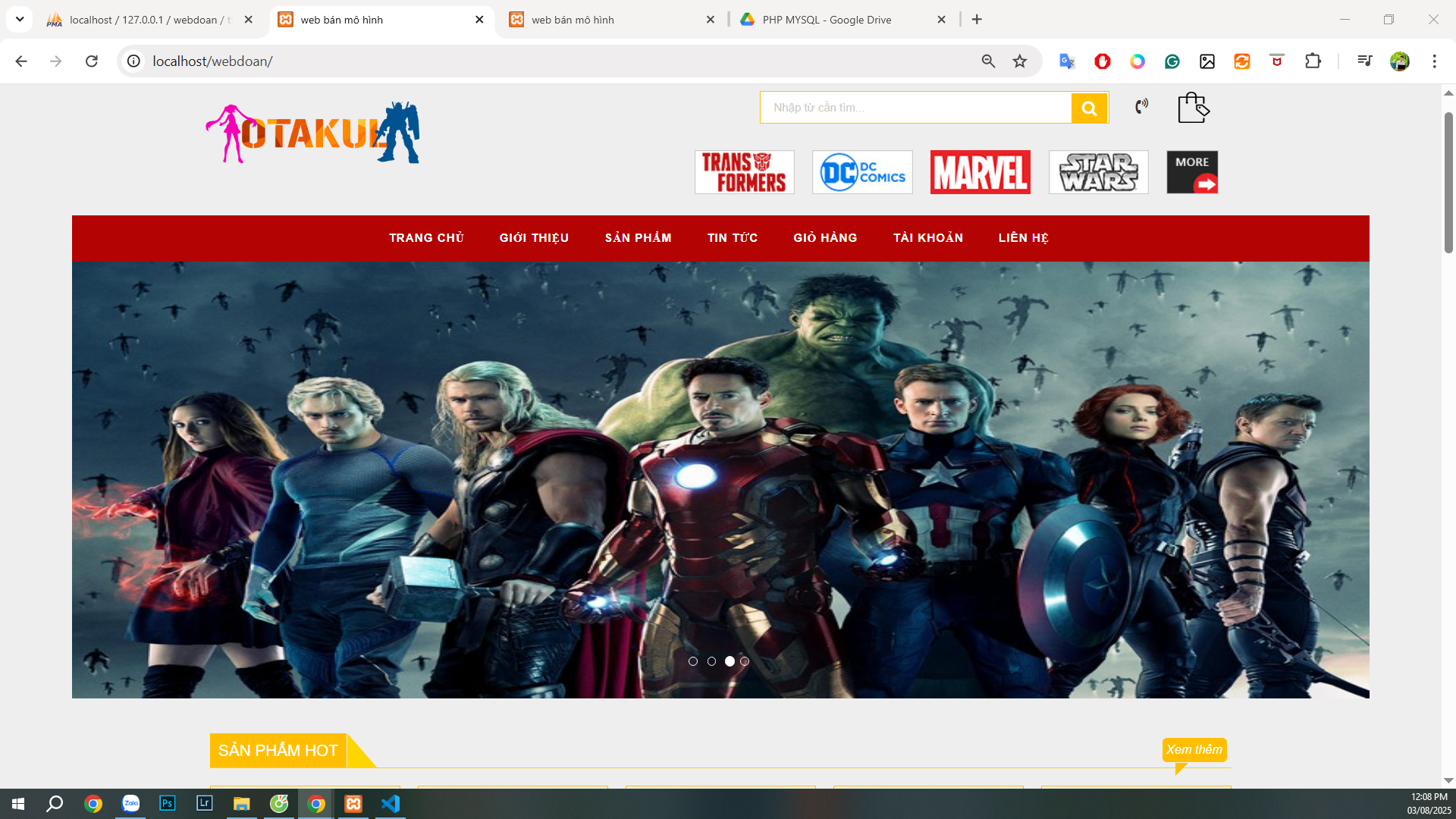Screen dimensions: 1456x819
Task: Open Windows Start menu
Action: [18, 804]
